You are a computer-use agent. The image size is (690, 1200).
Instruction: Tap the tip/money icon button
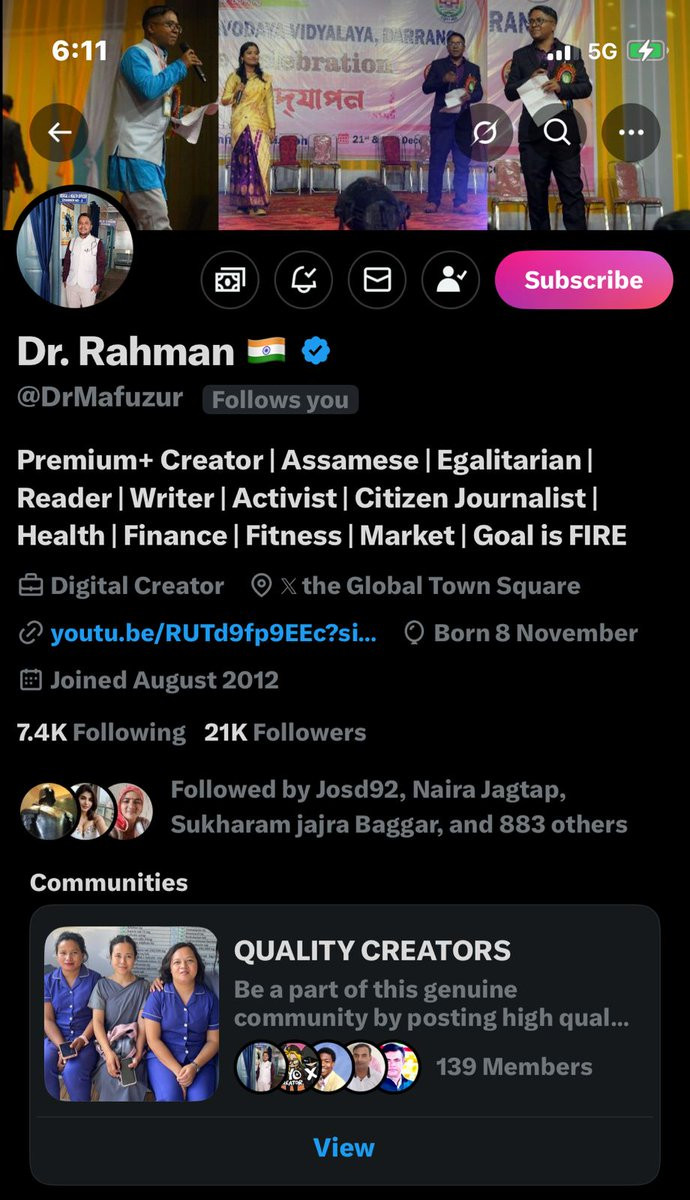[x=230, y=280]
